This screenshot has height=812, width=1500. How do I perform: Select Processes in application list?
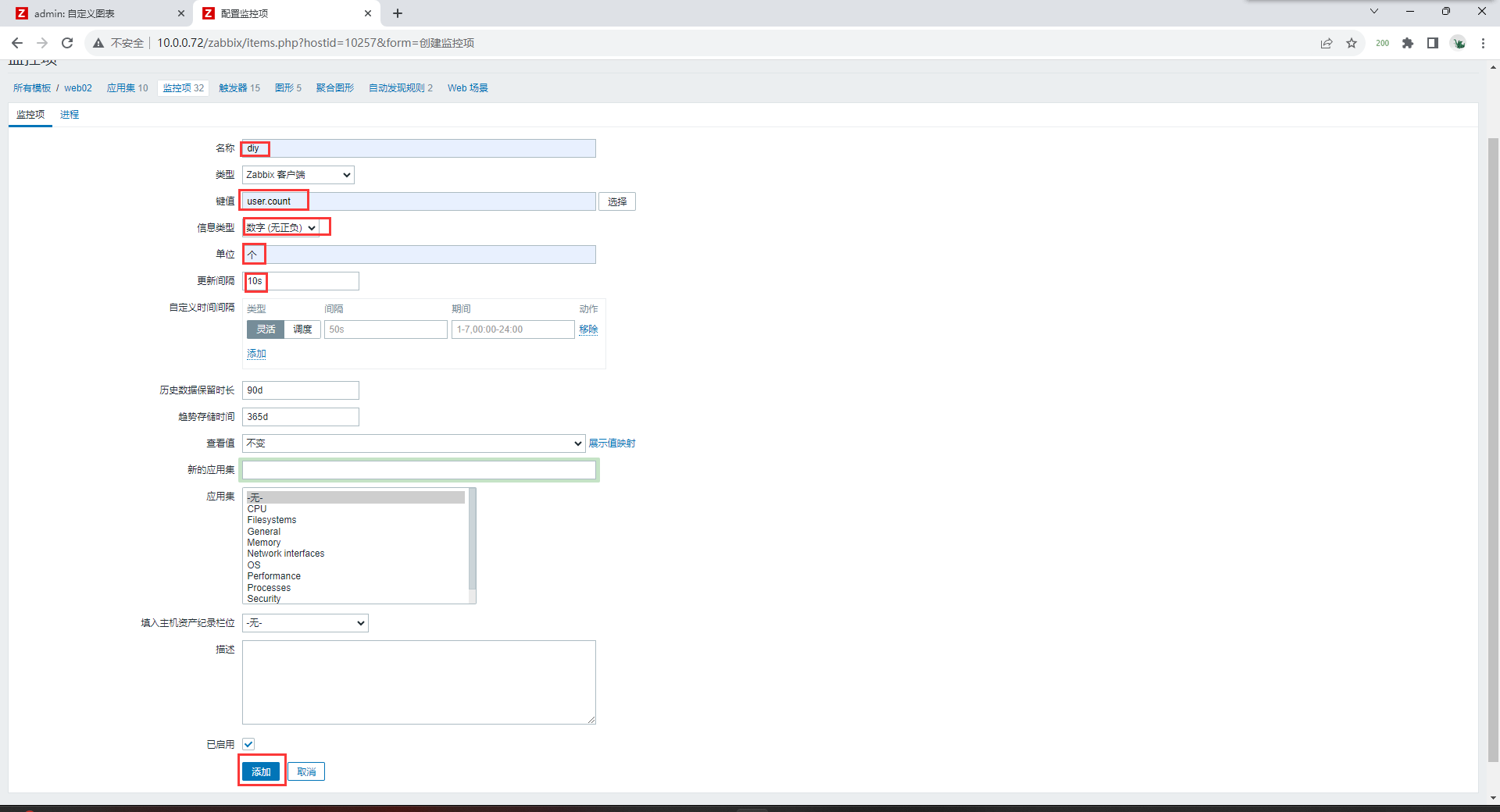[x=355, y=588]
